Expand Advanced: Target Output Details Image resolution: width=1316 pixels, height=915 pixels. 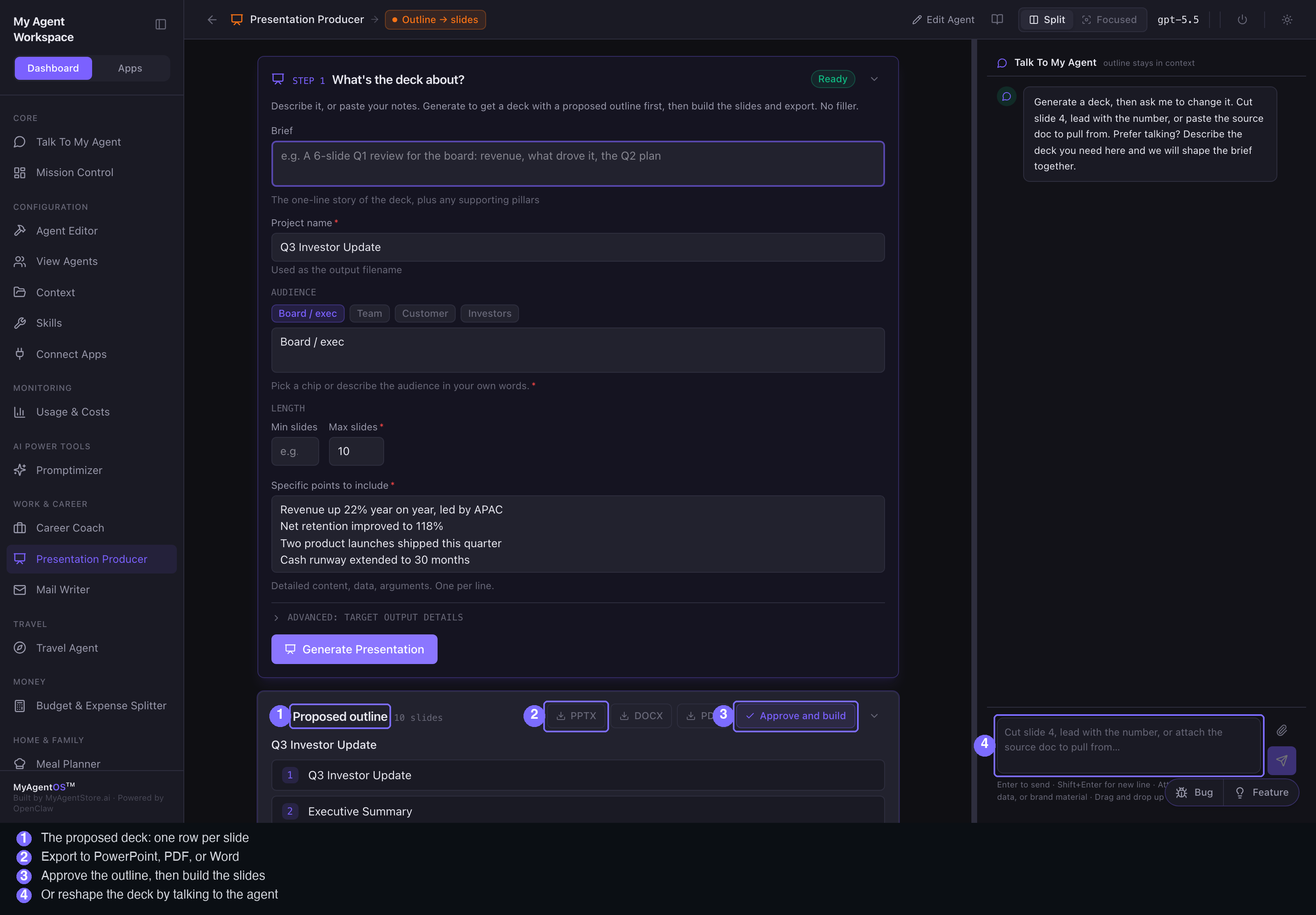368,618
